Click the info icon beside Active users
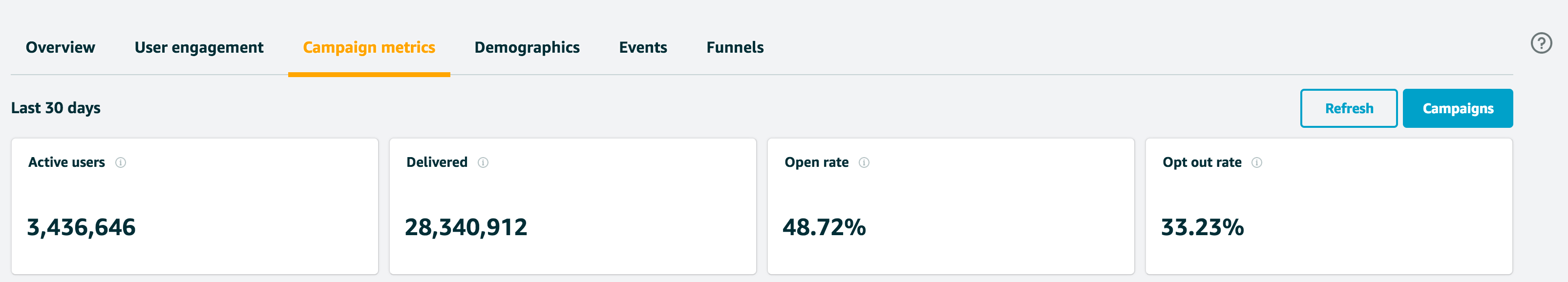The image size is (1568, 282). pos(121,162)
